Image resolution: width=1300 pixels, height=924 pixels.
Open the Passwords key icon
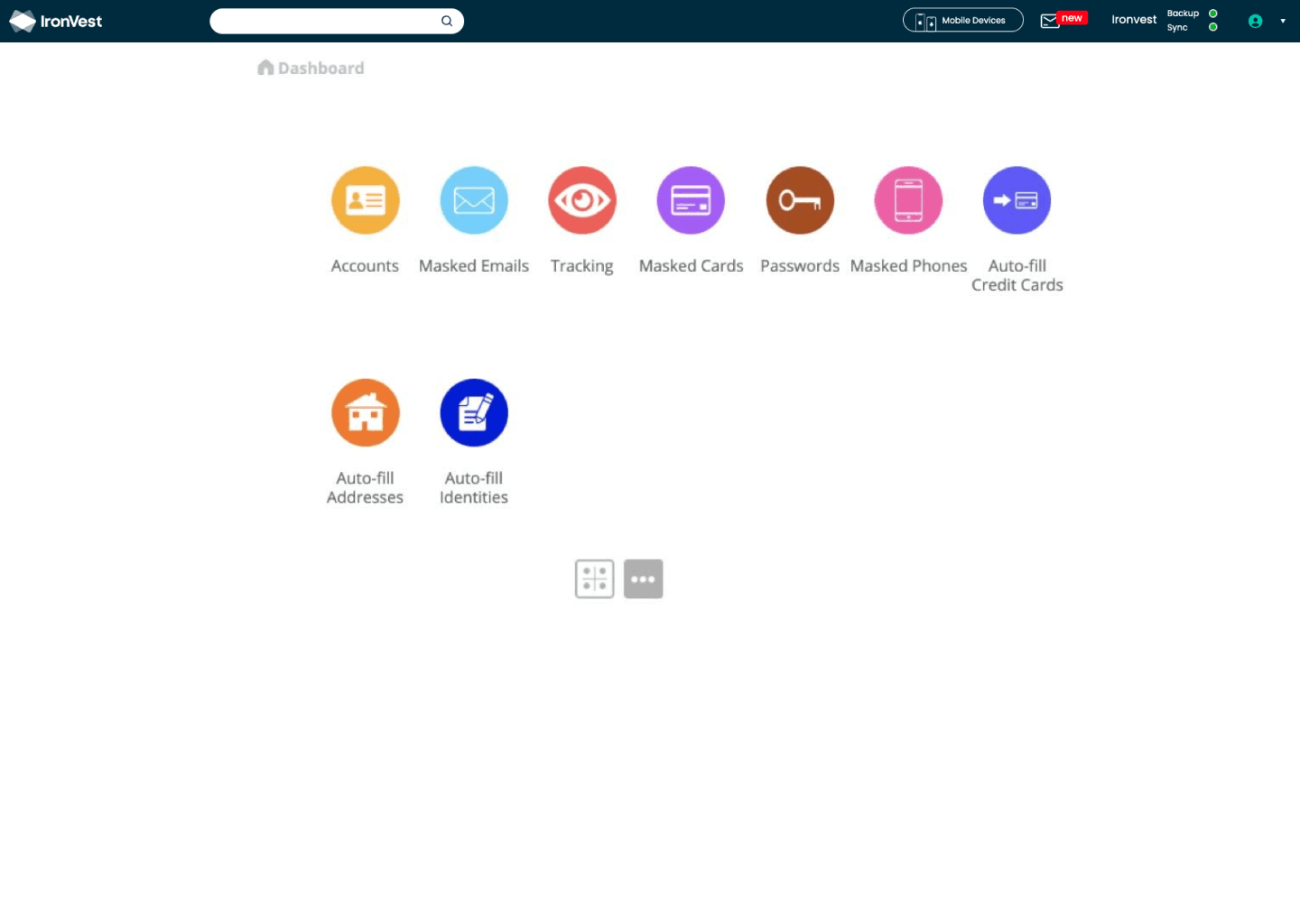click(x=800, y=200)
